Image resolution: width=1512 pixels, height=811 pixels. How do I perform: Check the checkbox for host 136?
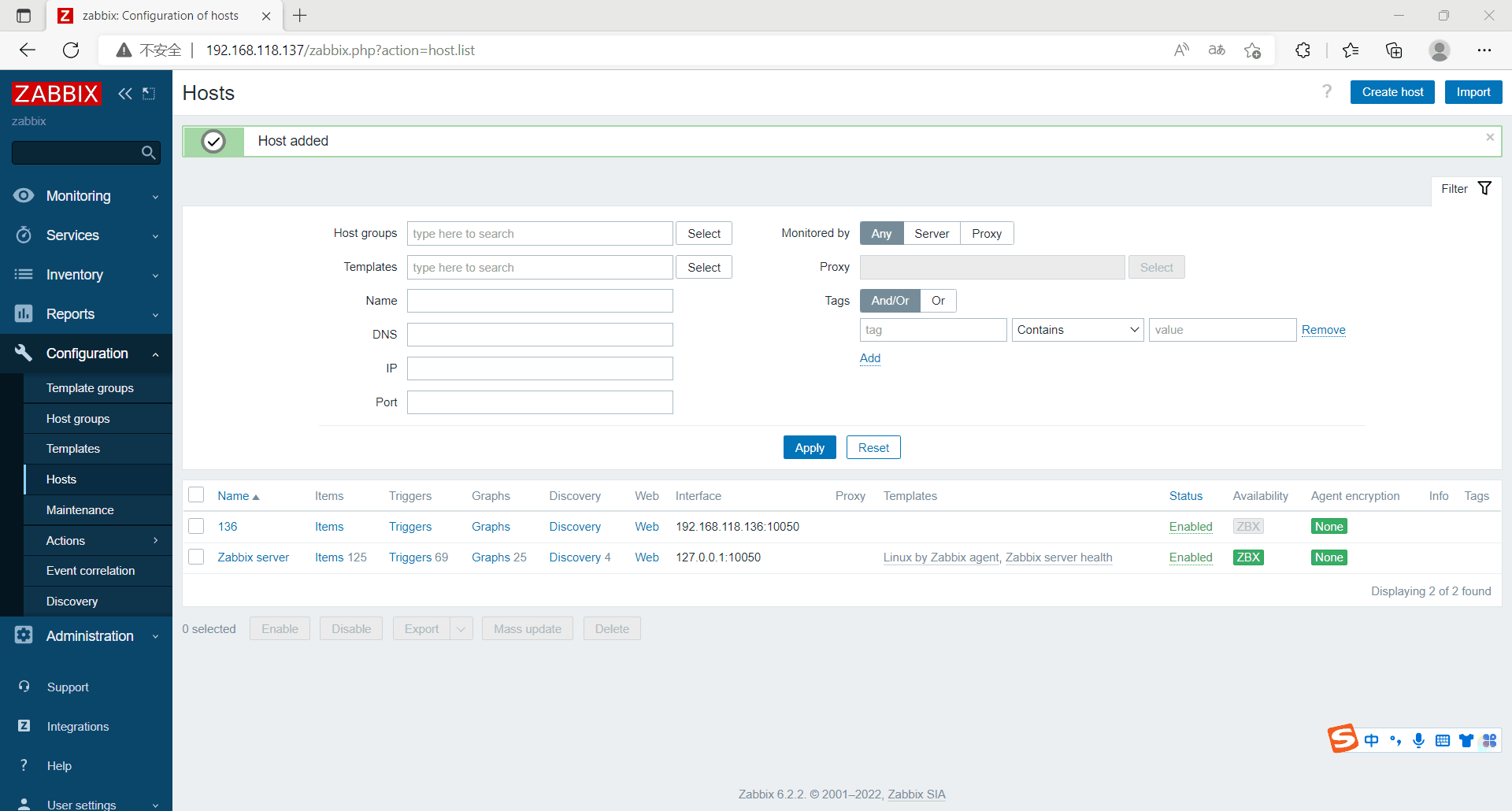(196, 526)
